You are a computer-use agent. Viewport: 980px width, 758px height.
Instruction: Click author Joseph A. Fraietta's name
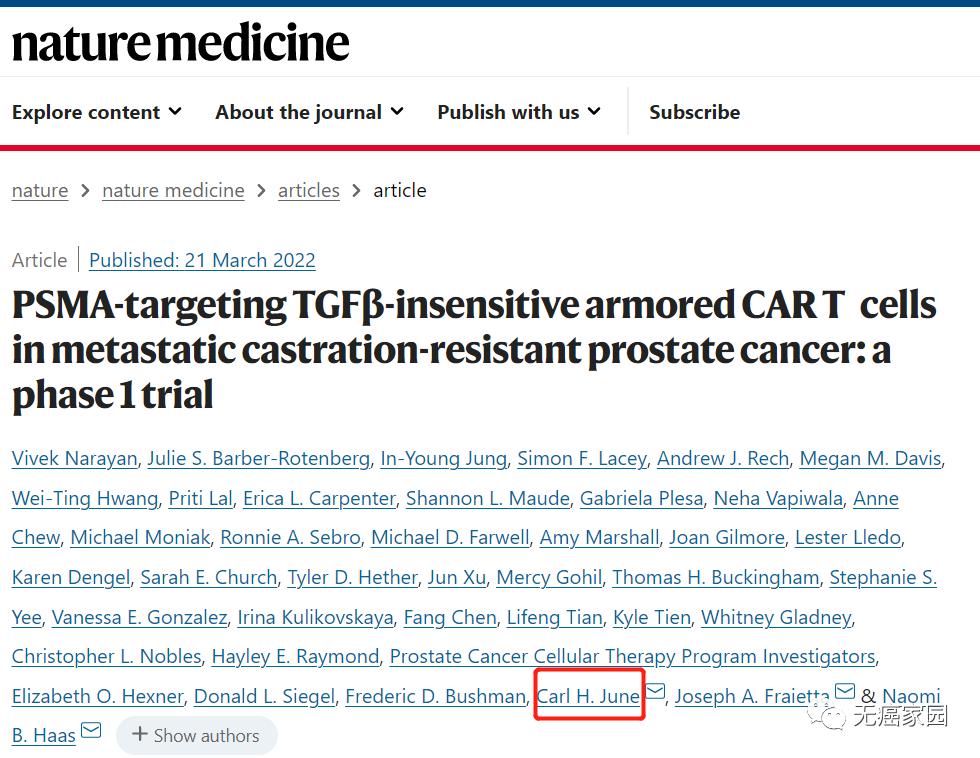pyautogui.click(x=752, y=696)
